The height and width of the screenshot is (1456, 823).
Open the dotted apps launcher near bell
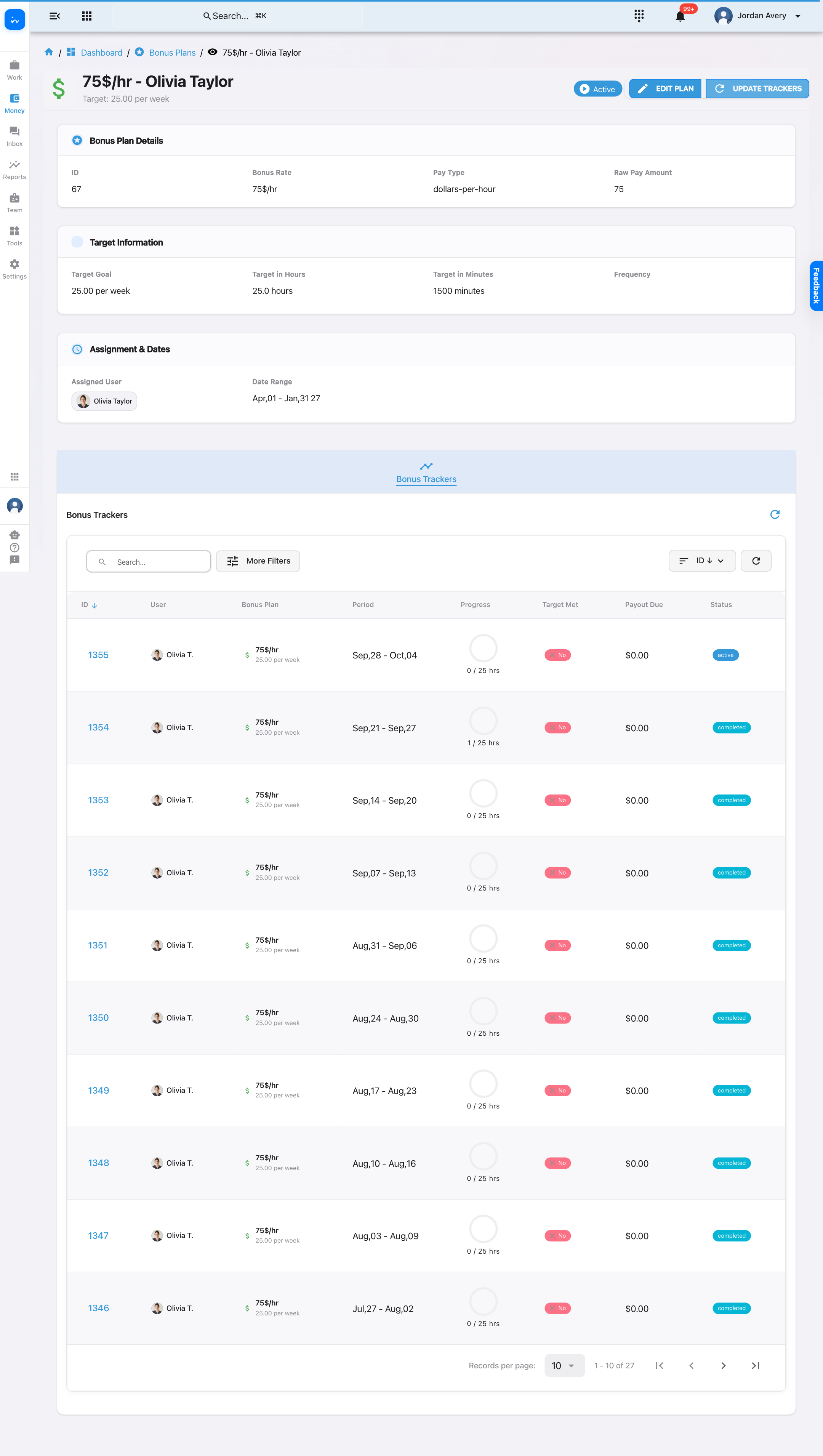pyautogui.click(x=639, y=16)
